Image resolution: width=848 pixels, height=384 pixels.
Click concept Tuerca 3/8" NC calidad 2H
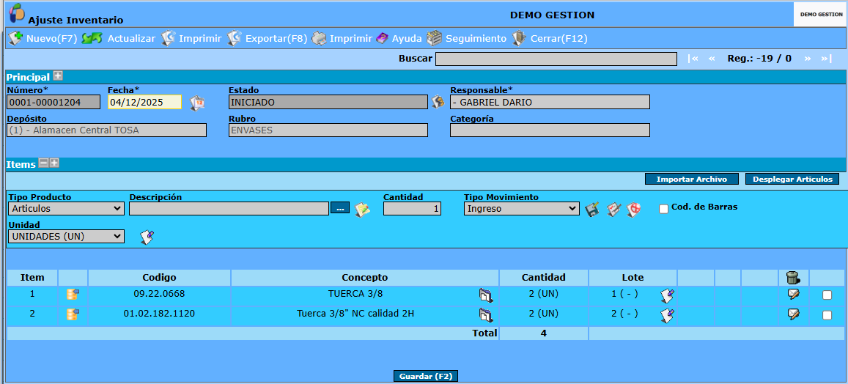point(355,313)
